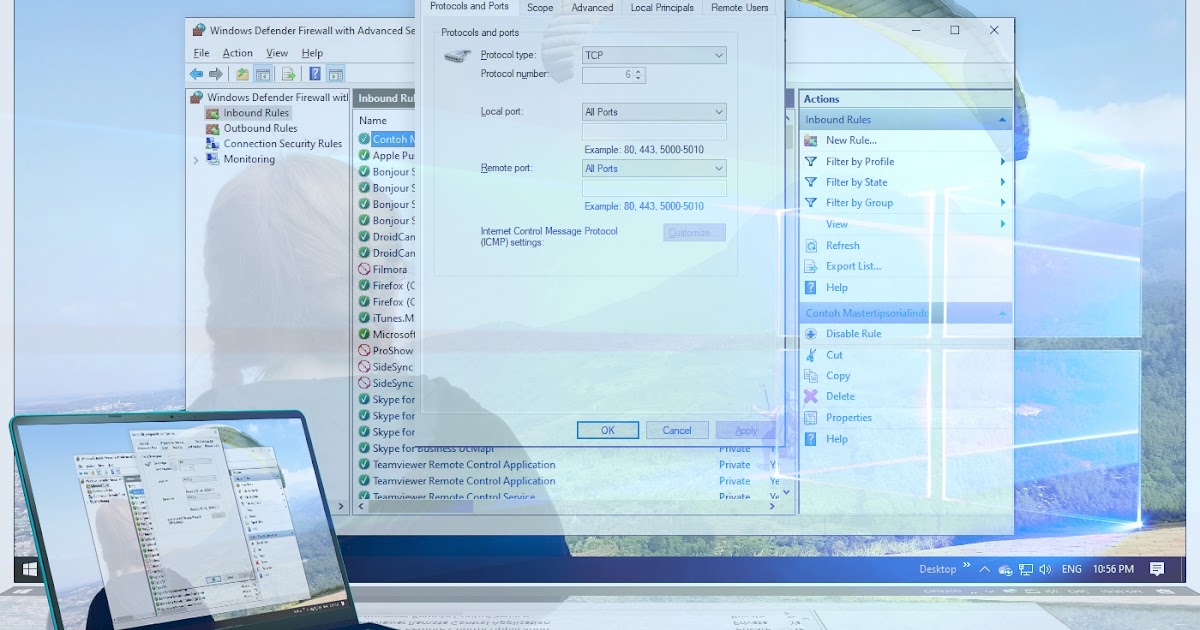Click Delete in the Actions pane
The height and width of the screenshot is (630, 1200).
(840, 396)
